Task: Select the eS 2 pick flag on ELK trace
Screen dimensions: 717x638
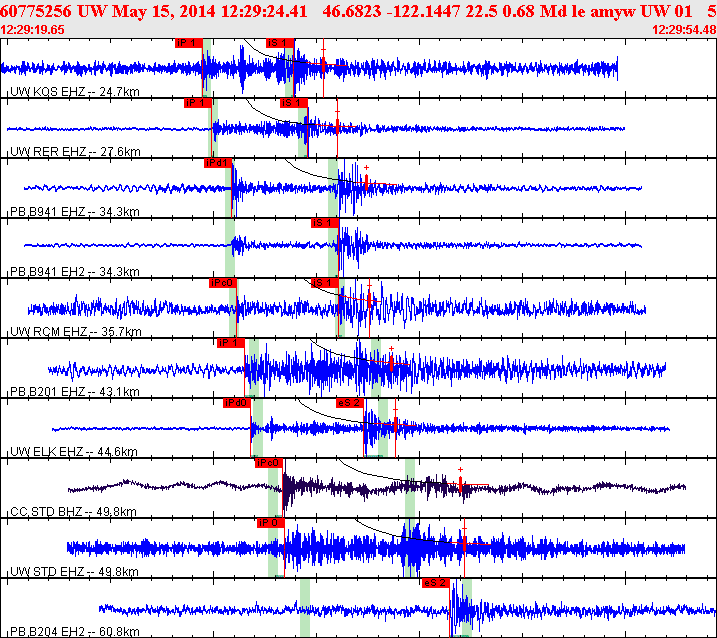Action: click(x=350, y=403)
